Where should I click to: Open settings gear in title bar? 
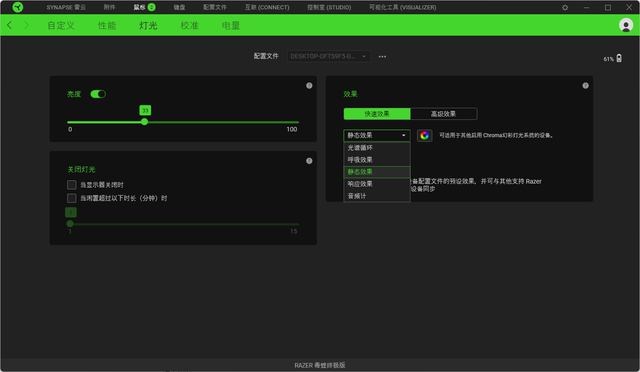[x=565, y=7]
